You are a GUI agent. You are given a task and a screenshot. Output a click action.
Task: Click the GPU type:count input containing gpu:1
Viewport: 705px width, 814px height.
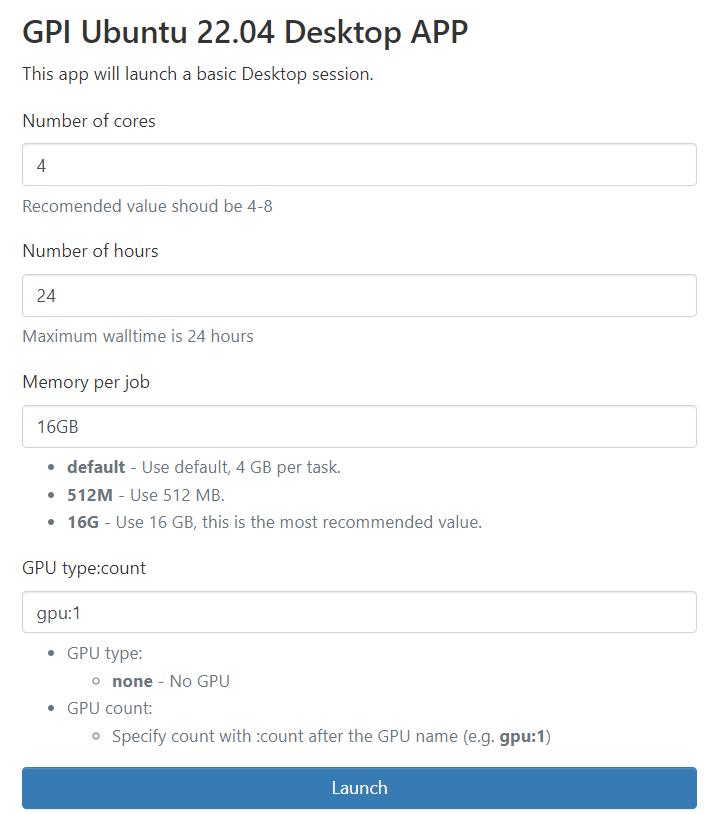359,612
